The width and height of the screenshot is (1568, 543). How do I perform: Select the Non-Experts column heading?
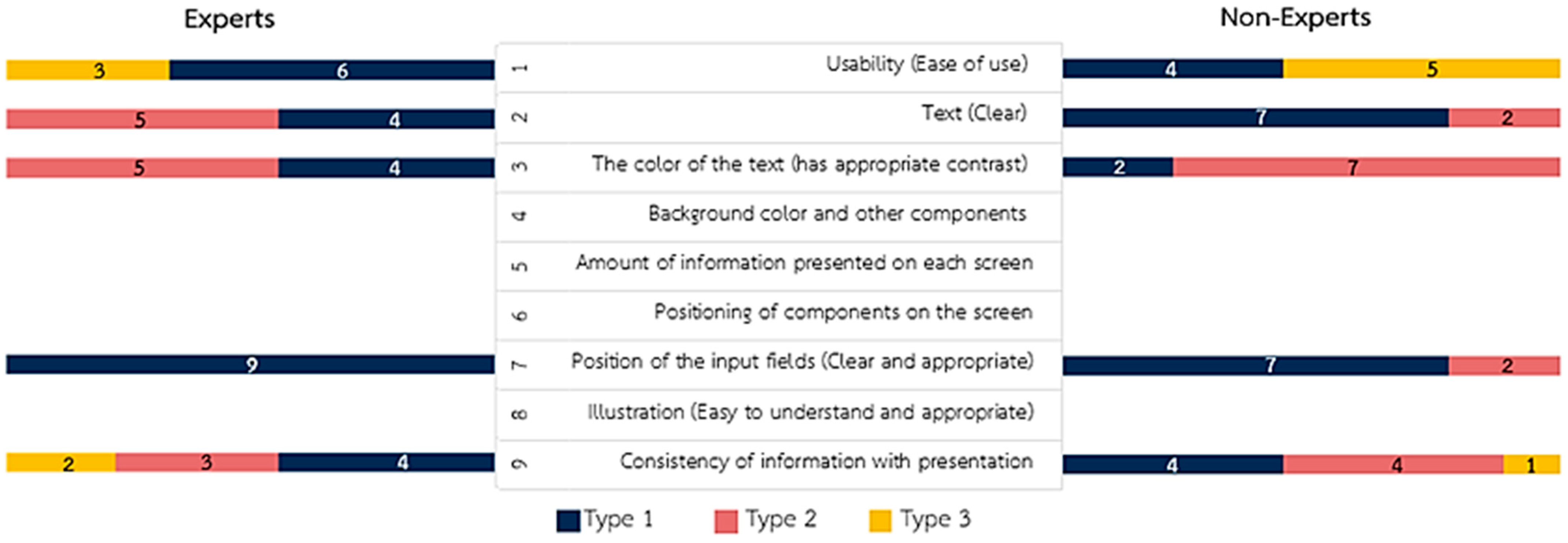pos(1295,18)
